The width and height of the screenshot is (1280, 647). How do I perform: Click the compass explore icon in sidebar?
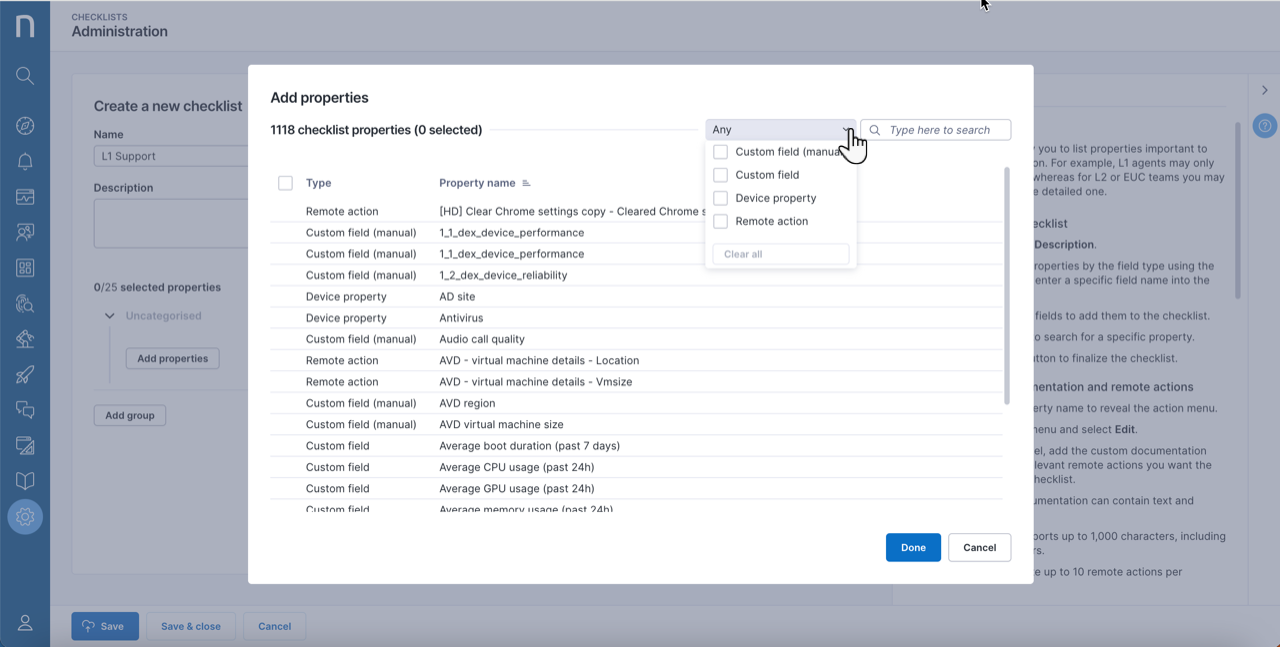coord(25,125)
